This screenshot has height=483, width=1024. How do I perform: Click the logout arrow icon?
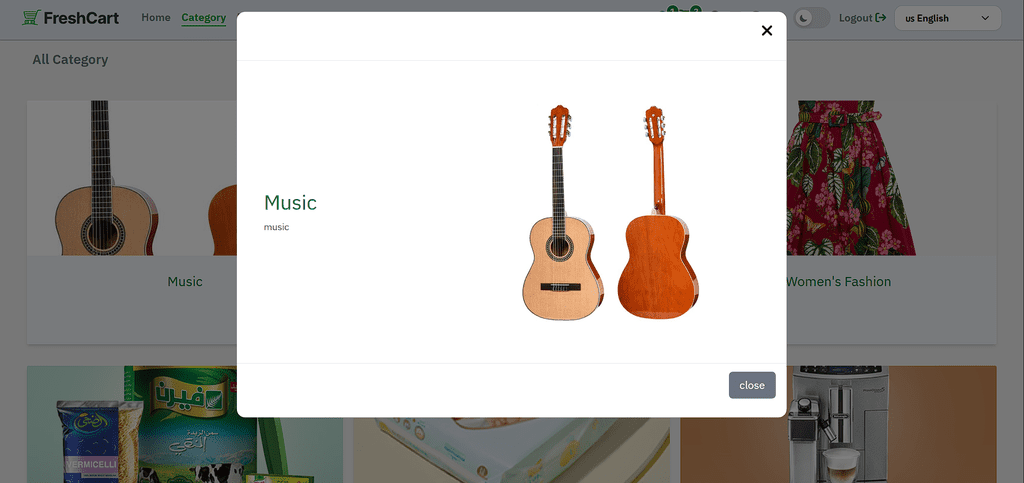pos(881,18)
